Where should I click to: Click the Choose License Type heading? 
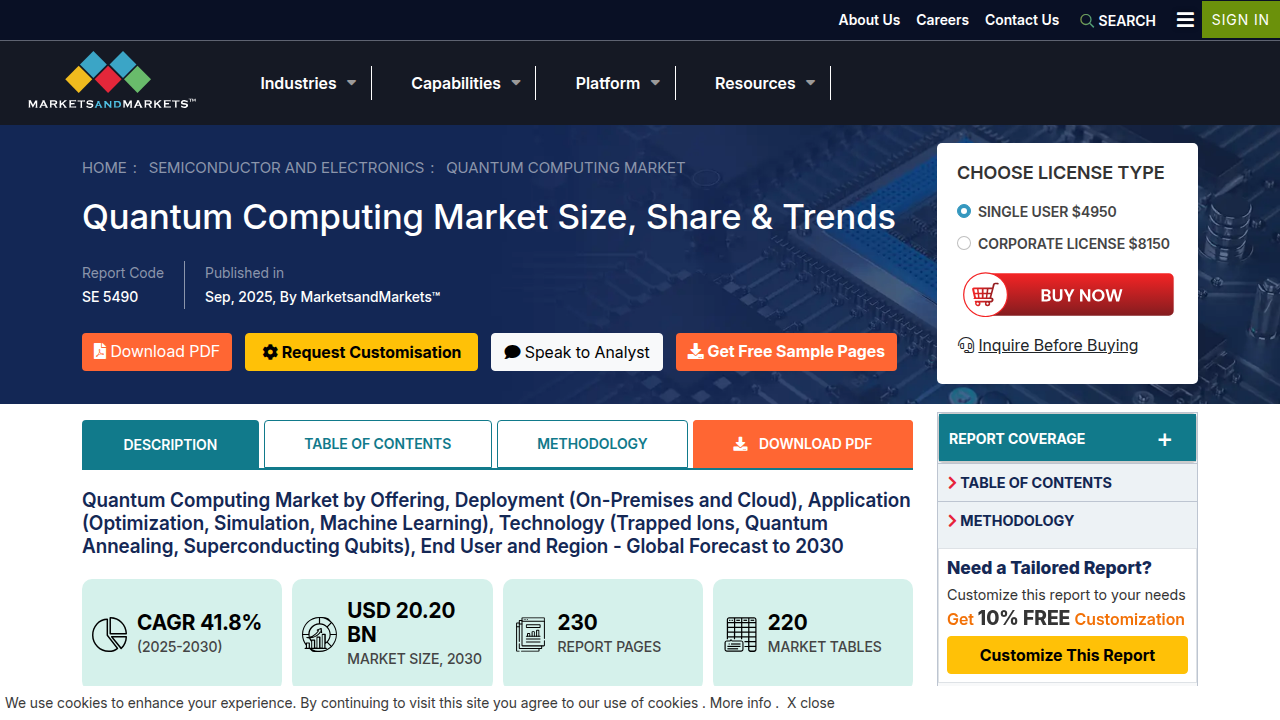point(1061,173)
